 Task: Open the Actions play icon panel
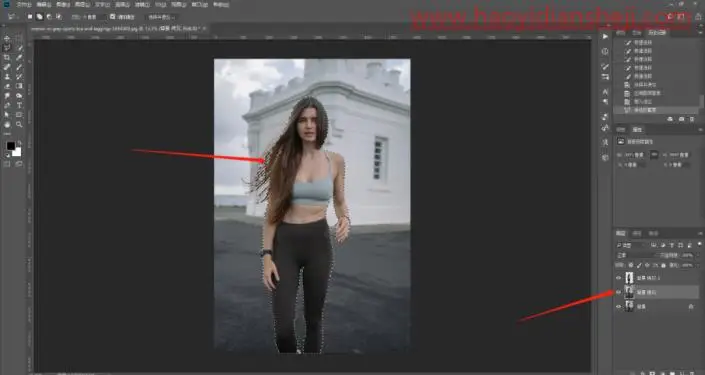(605, 36)
